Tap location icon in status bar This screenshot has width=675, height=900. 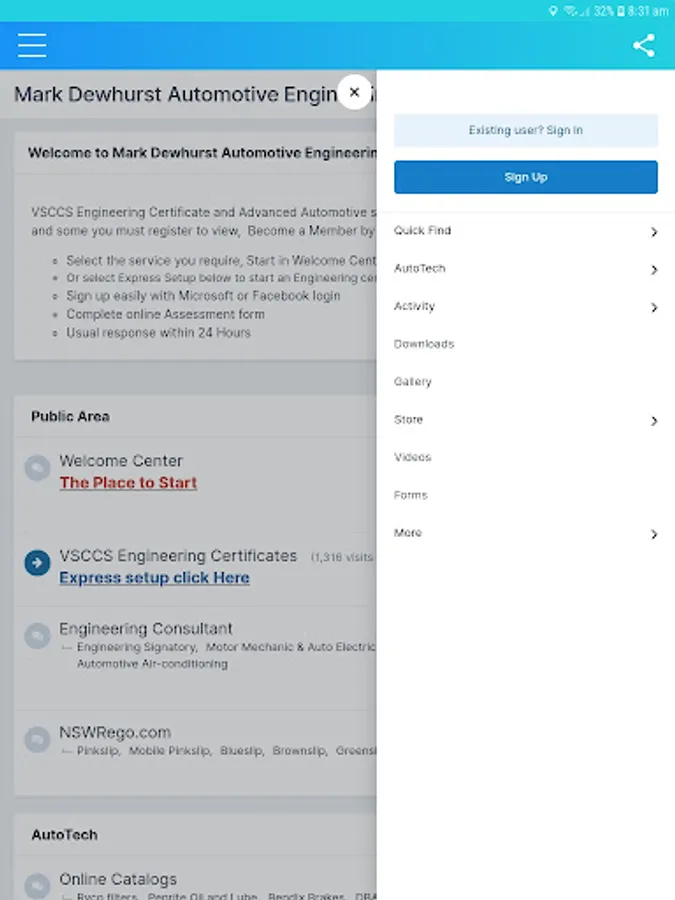553,11
